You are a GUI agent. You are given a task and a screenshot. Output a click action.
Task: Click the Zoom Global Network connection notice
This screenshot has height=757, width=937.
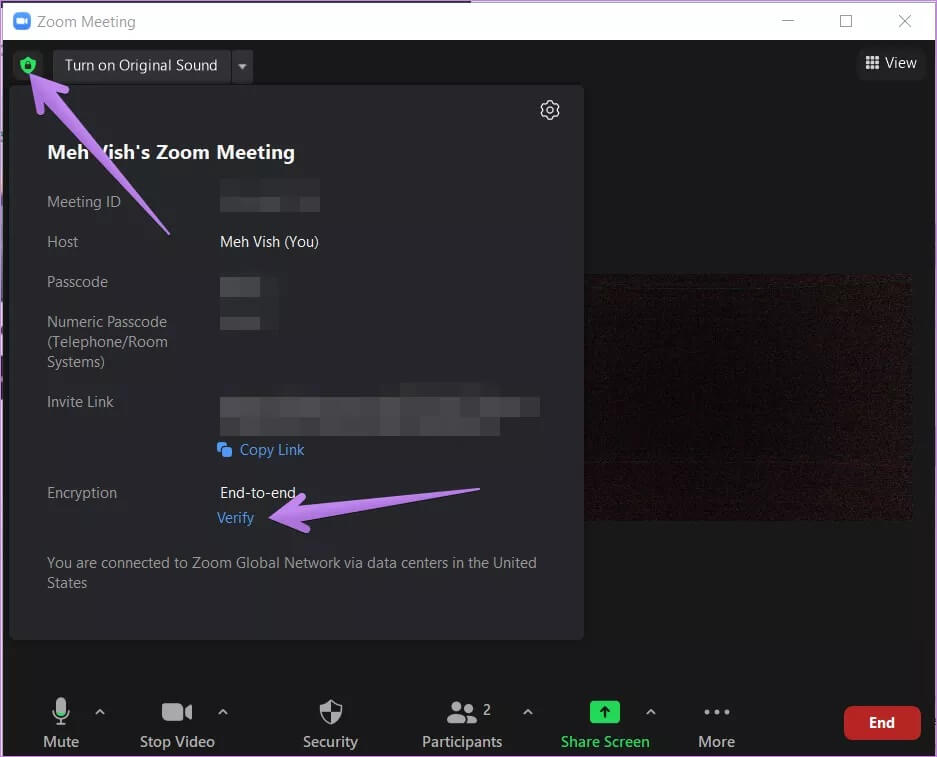pos(292,572)
